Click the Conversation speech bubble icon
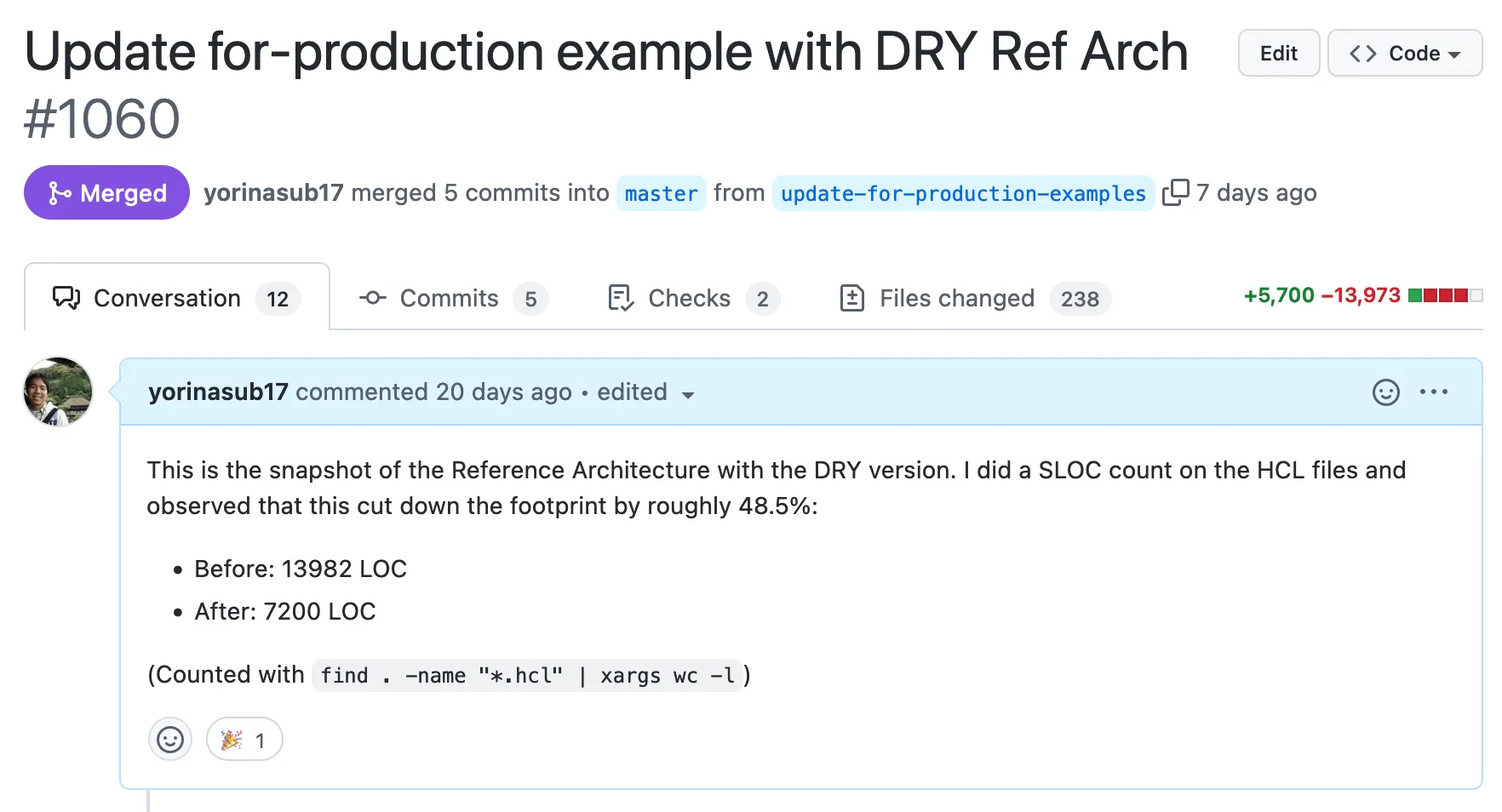1502x812 pixels. [66, 298]
